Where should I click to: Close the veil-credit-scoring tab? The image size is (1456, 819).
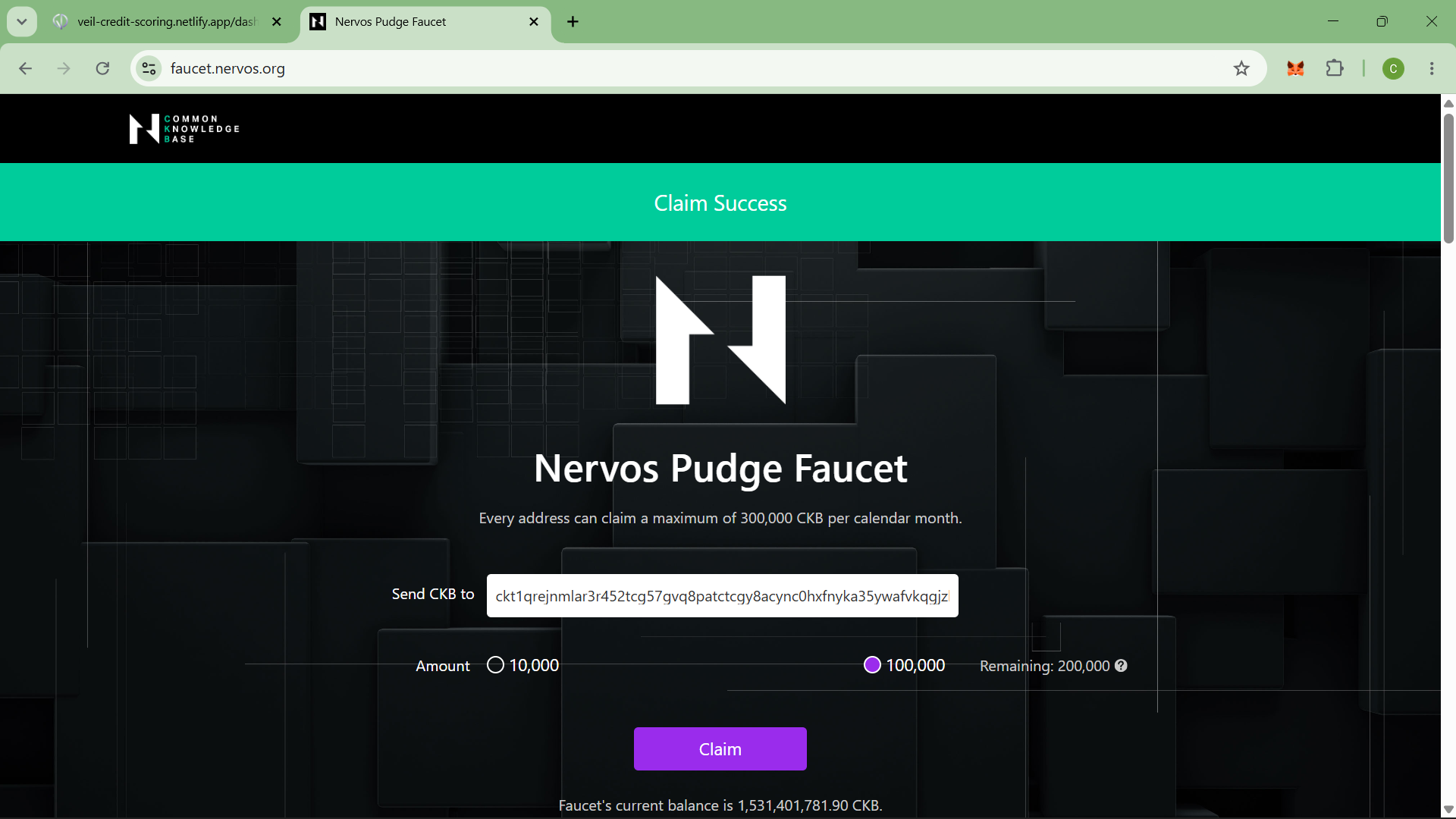click(x=277, y=22)
